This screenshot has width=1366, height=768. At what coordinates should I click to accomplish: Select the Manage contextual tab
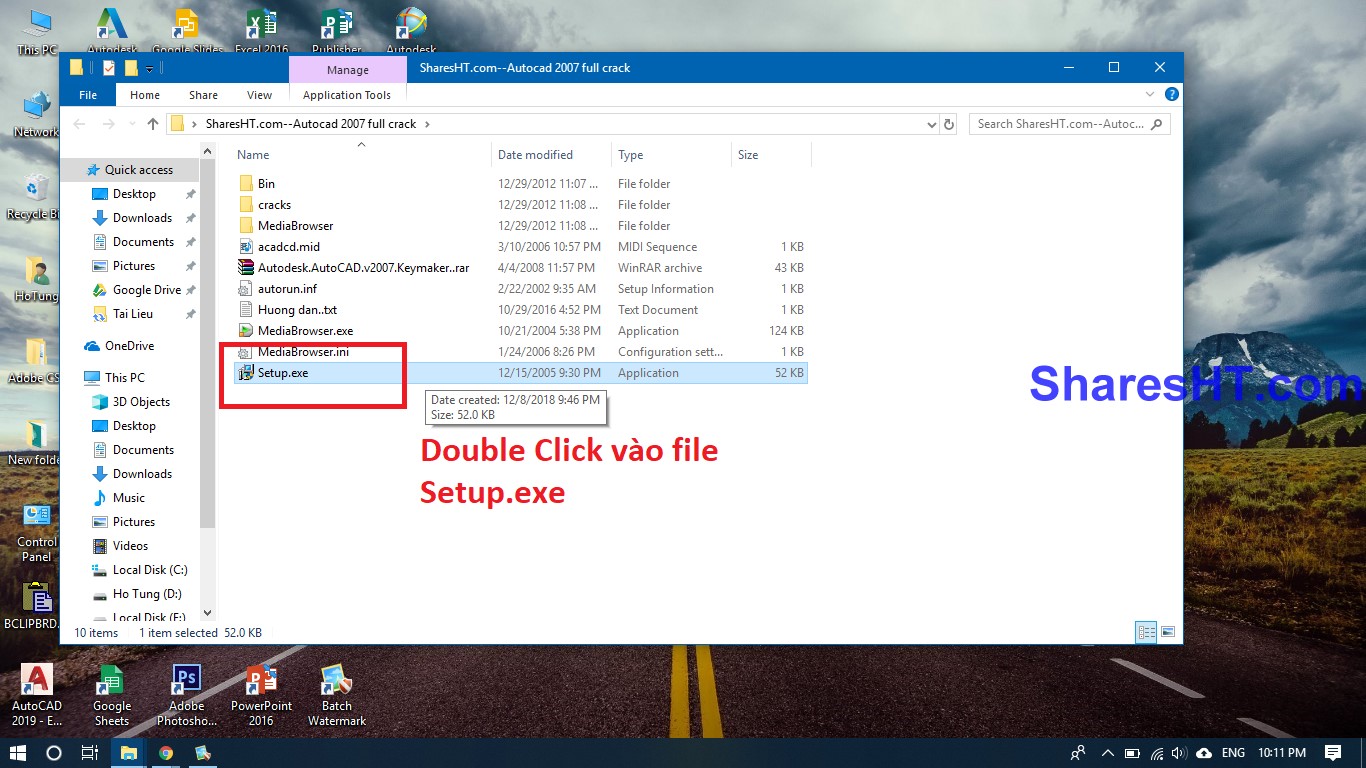point(348,70)
